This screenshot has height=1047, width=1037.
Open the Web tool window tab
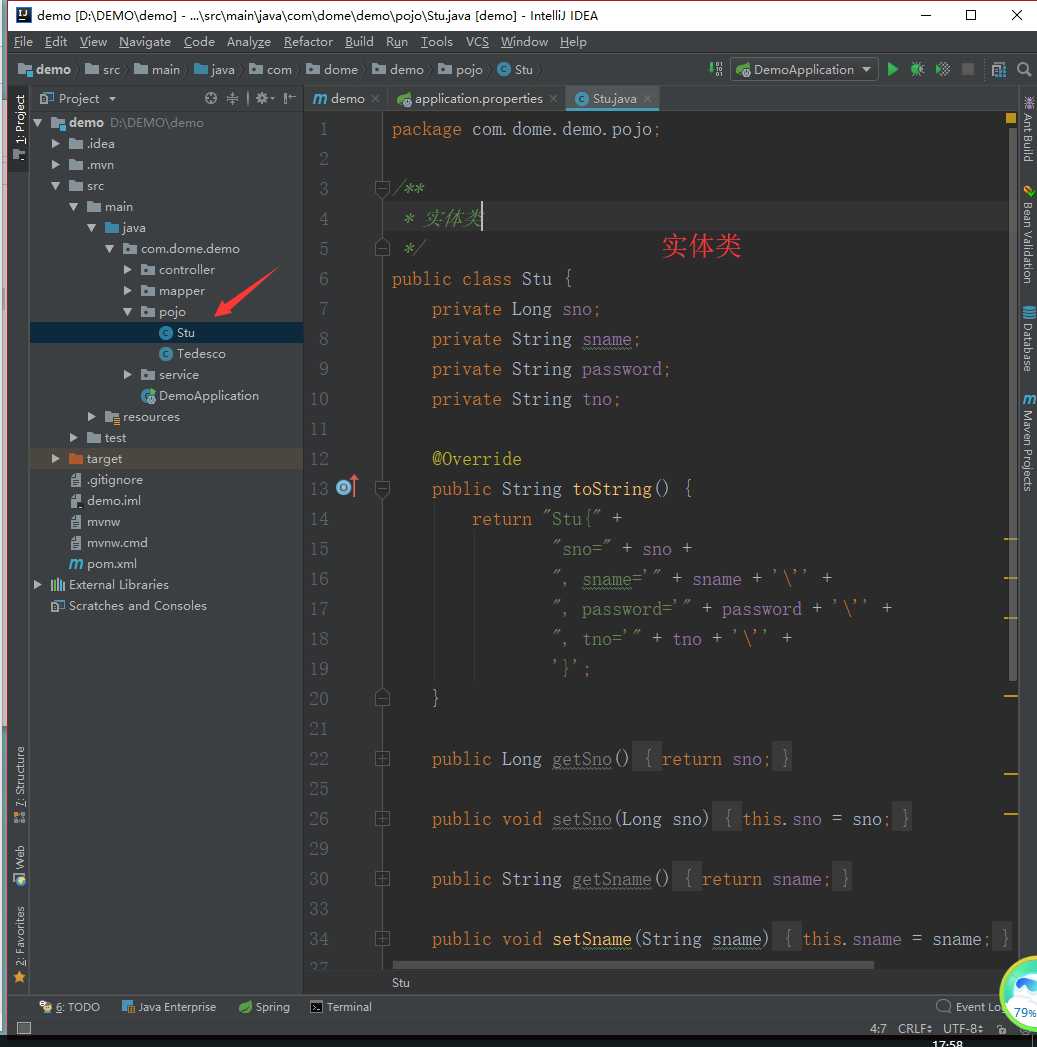[19, 865]
